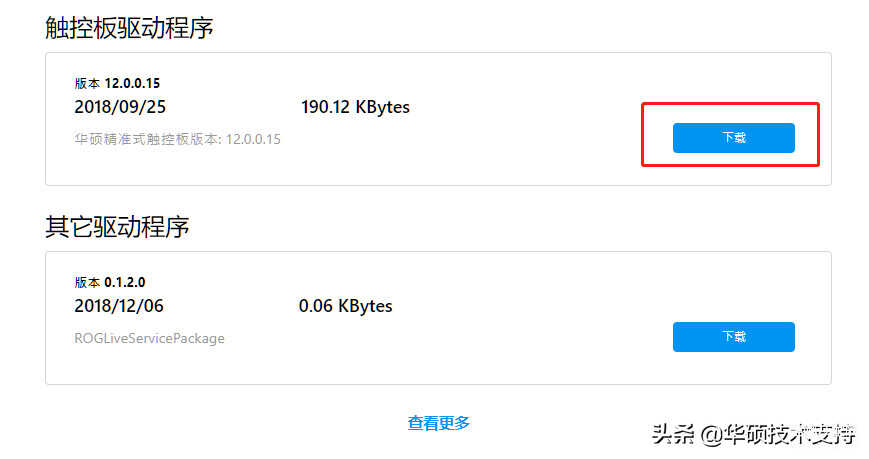This screenshot has height=459, width=869.
Task: Click the 190.12 KBytes file size
Action: 355,106
